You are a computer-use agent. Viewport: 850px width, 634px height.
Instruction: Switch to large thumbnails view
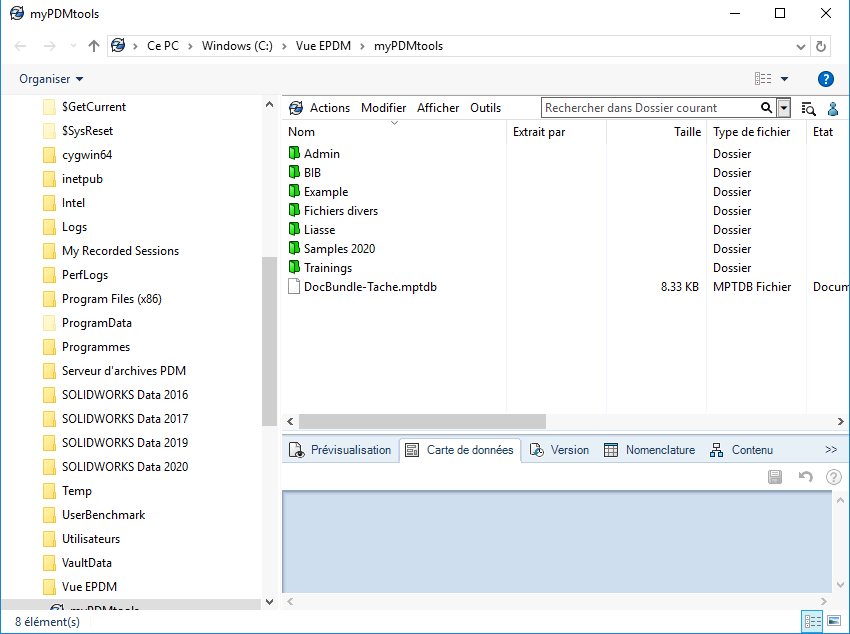point(834,622)
